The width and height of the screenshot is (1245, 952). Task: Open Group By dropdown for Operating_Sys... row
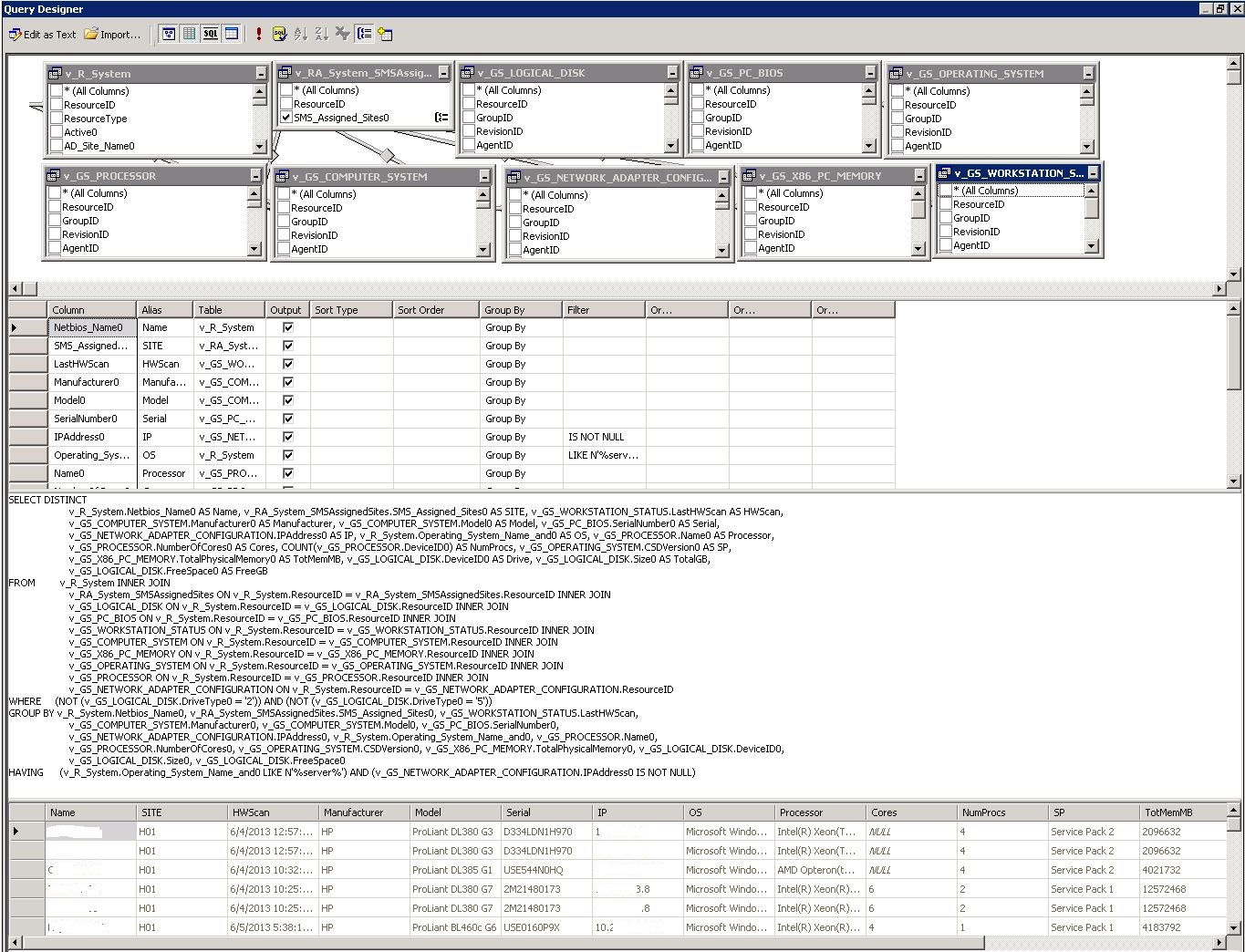(521, 455)
